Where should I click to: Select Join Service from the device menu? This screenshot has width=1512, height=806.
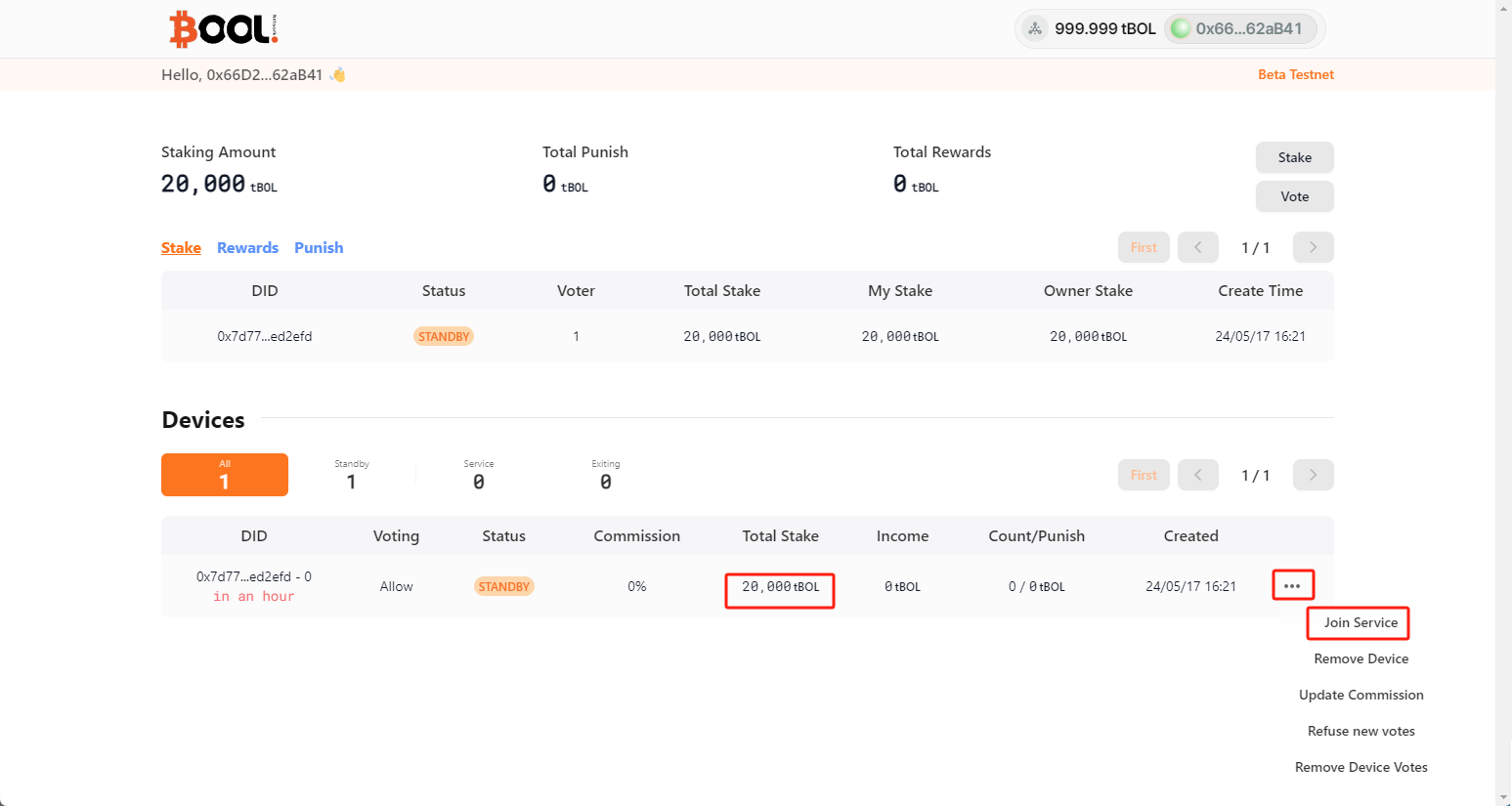point(1361,623)
